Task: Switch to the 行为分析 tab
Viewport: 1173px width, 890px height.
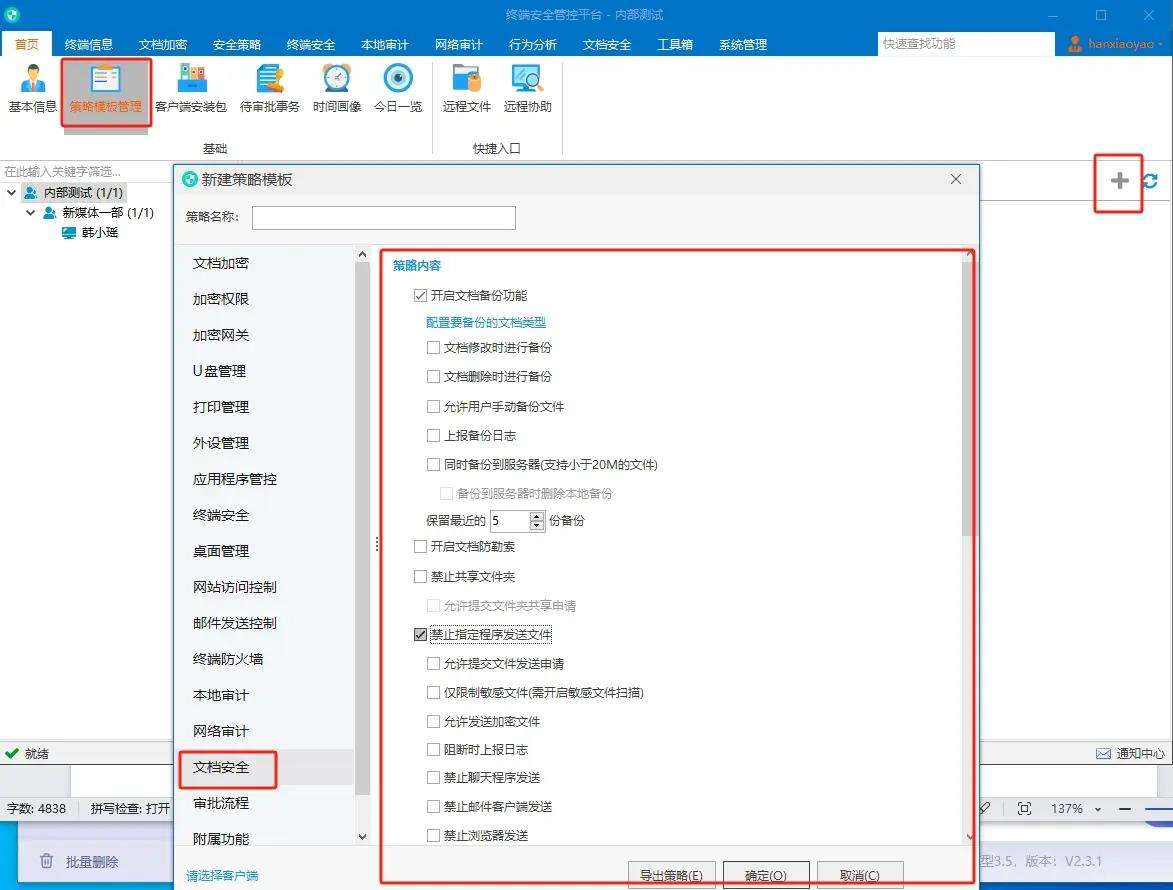Action: [x=533, y=44]
